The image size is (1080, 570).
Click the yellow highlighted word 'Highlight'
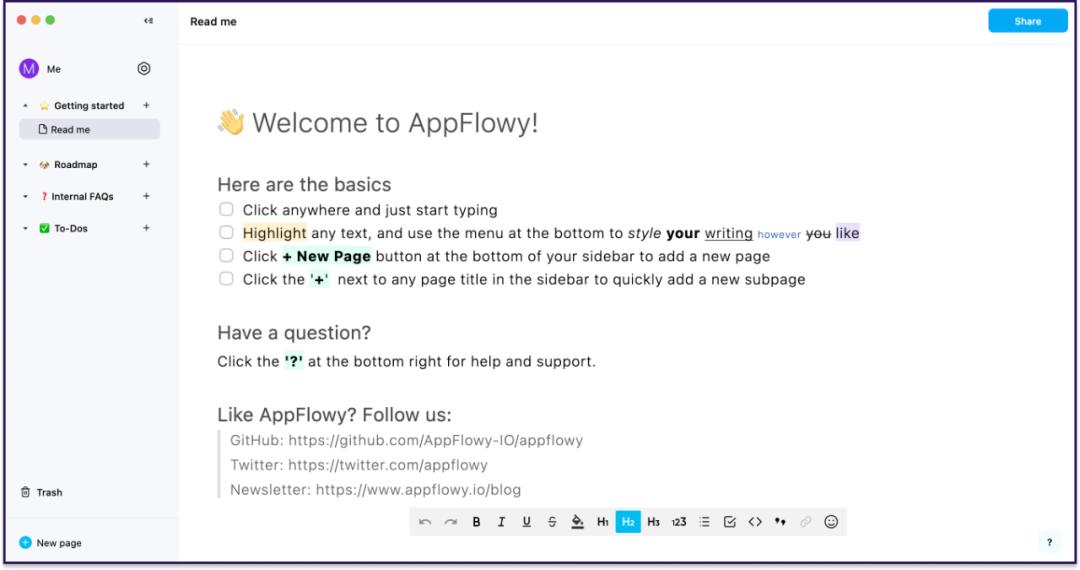click(274, 233)
